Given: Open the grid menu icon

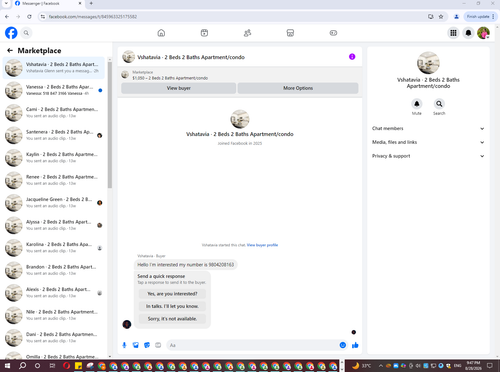Looking at the screenshot, I should (453, 33).
